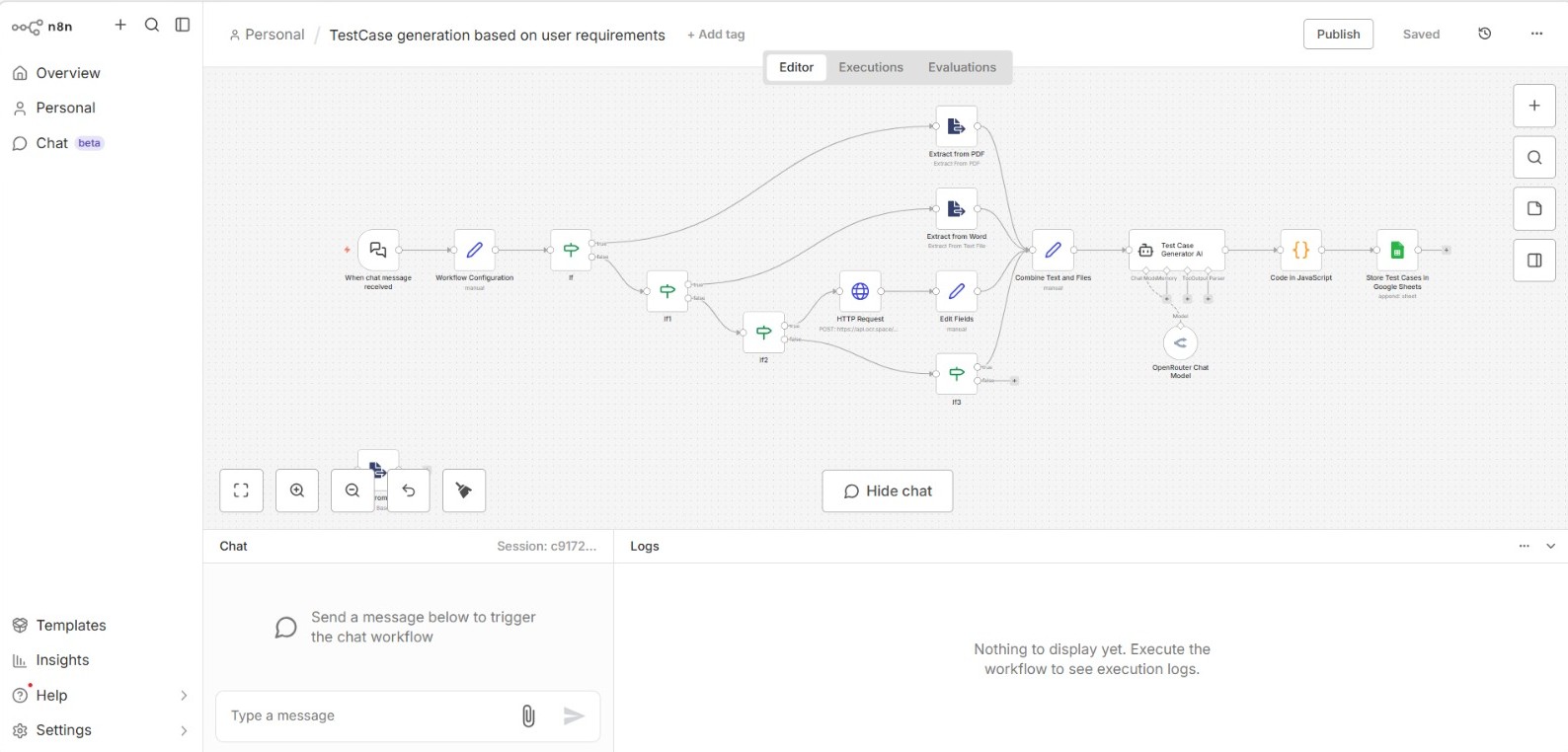Click the attach file paperclip icon
Viewport: 1568px width, 752px height.
(528, 716)
